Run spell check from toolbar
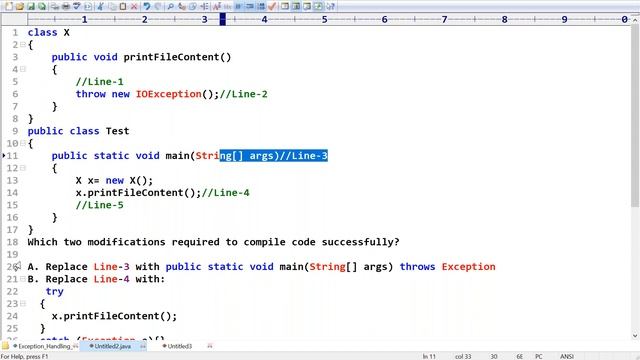The height and width of the screenshot is (360, 640). 76,7
